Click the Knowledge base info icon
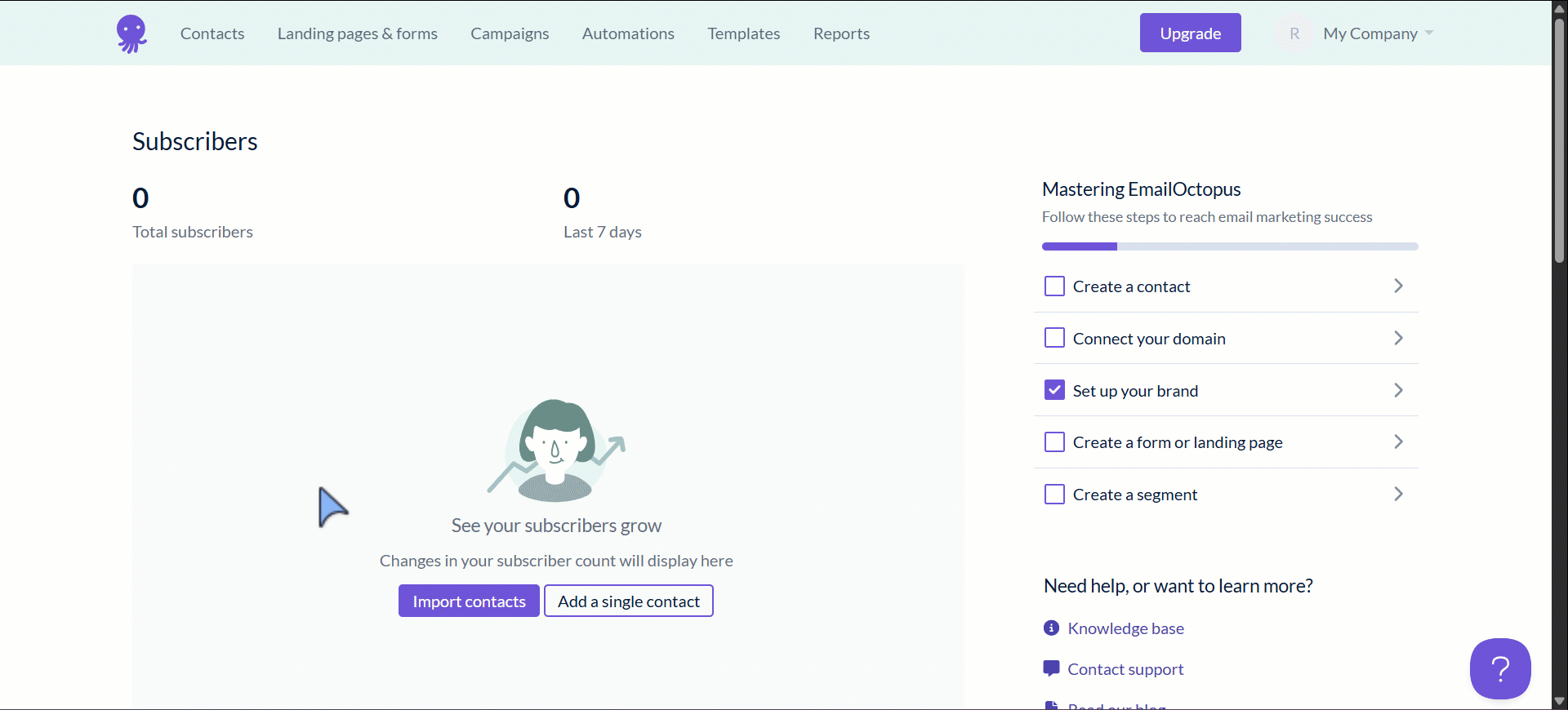The width and height of the screenshot is (1568, 710). [x=1051, y=628]
